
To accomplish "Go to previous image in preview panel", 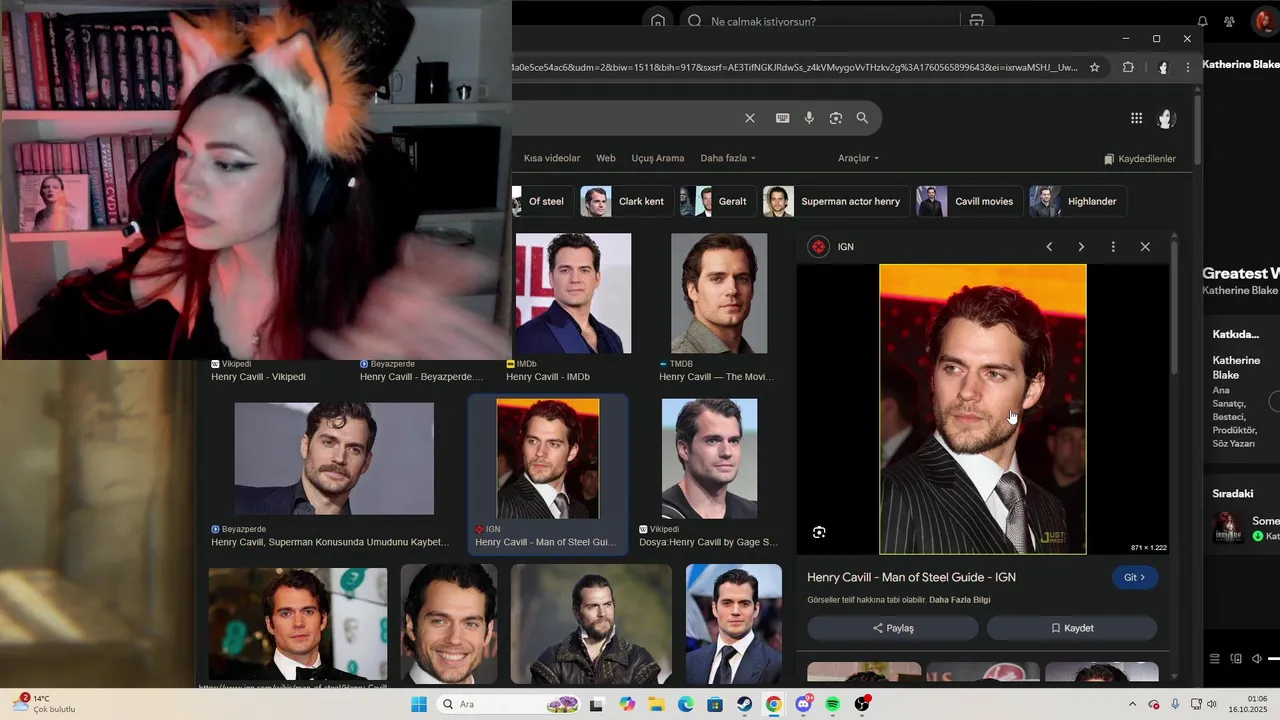I will point(1049,247).
